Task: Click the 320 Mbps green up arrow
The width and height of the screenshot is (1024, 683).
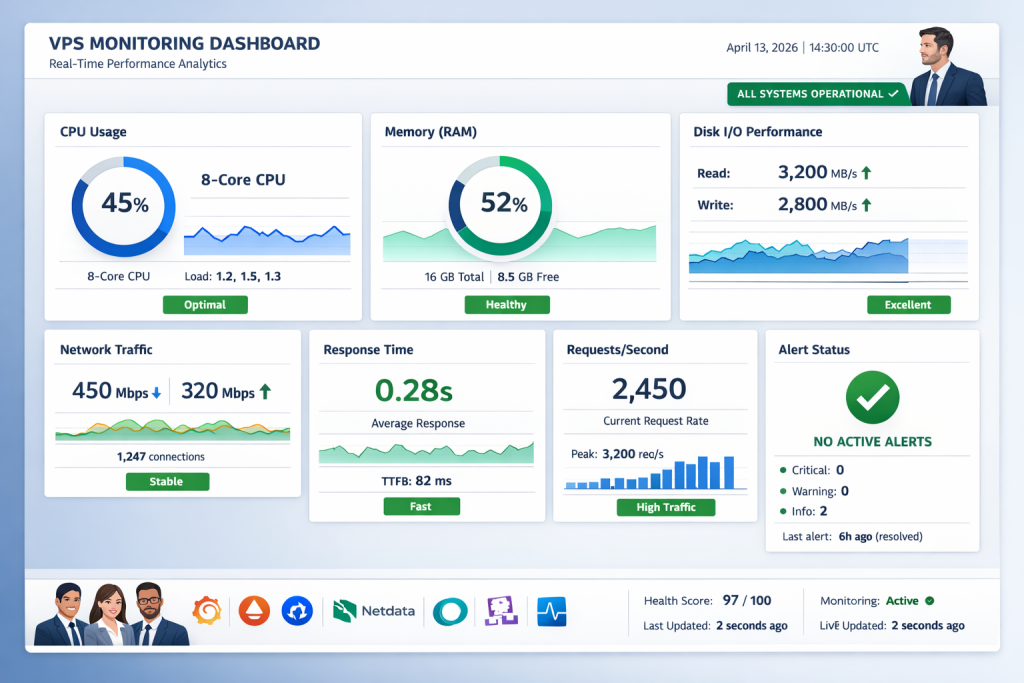Action: coord(265,392)
